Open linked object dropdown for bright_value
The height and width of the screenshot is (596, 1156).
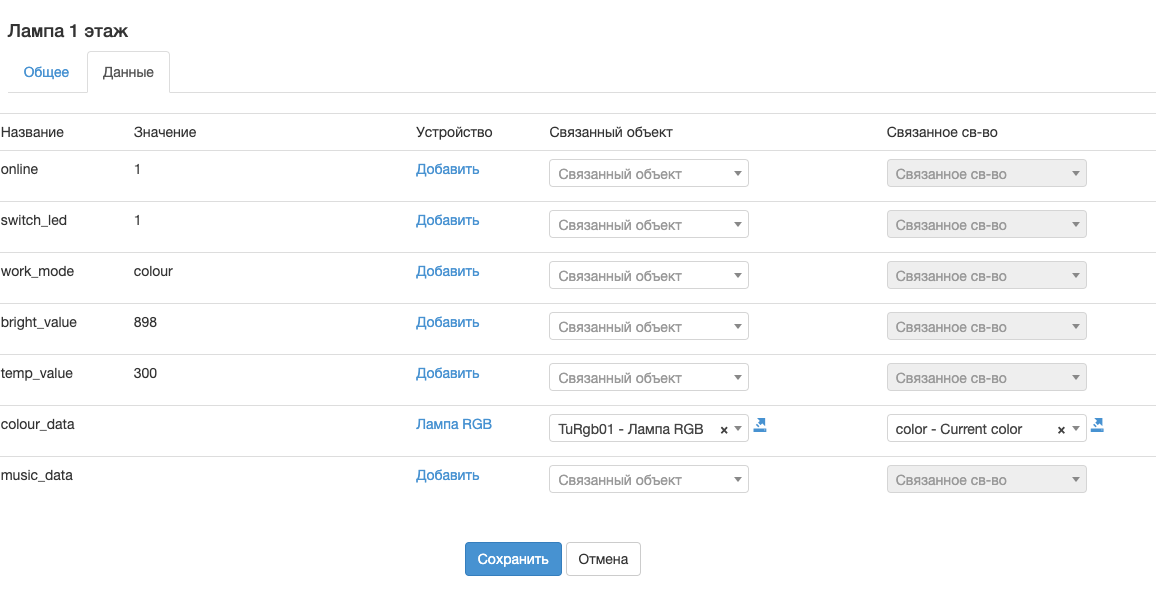click(648, 327)
